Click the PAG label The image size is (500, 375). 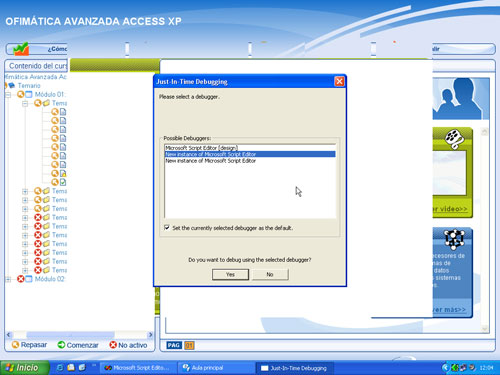pos(174,345)
